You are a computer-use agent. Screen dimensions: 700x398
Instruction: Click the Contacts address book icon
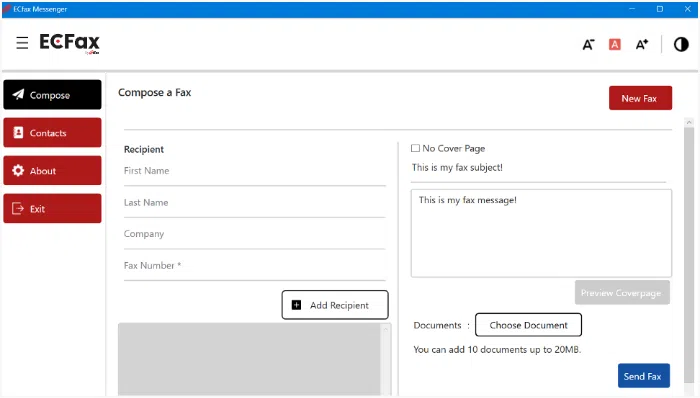(18, 133)
